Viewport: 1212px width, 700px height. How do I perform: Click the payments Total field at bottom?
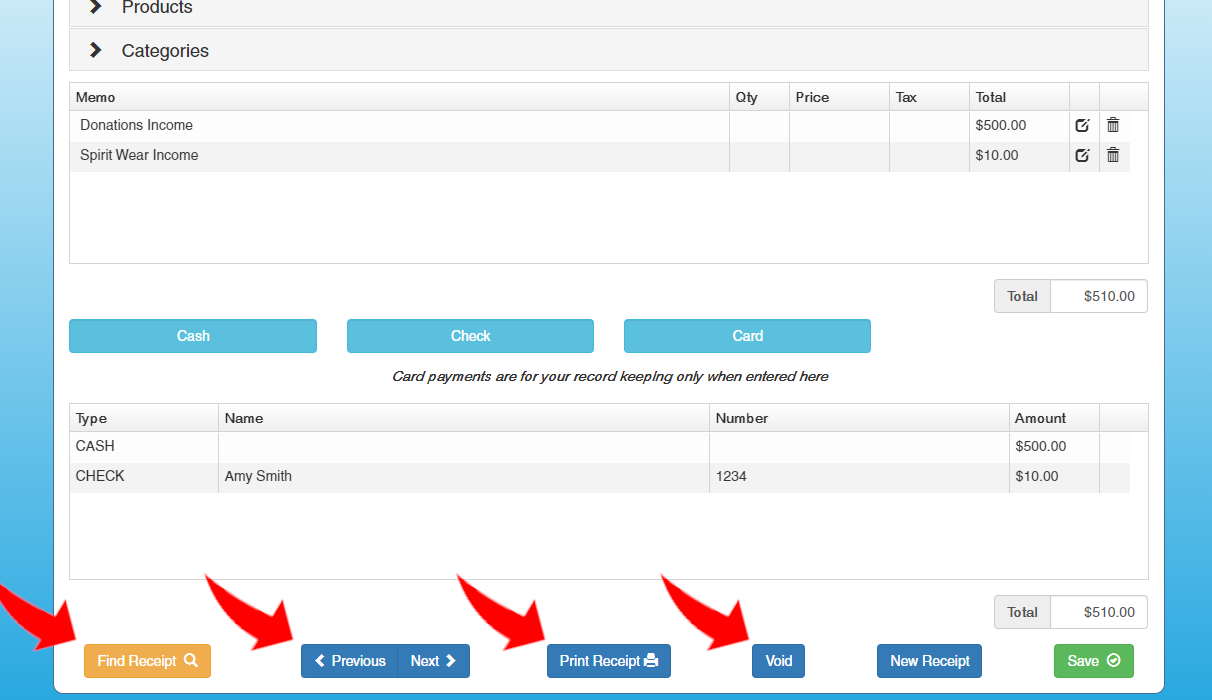1098,612
